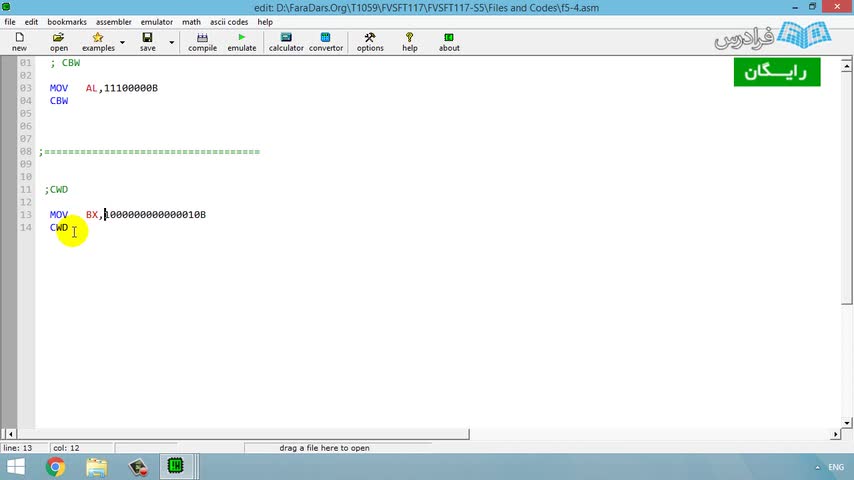Image resolution: width=854 pixels, height=480 pixels.
Task: Save the file with the save icon
Action: (148, 41)
